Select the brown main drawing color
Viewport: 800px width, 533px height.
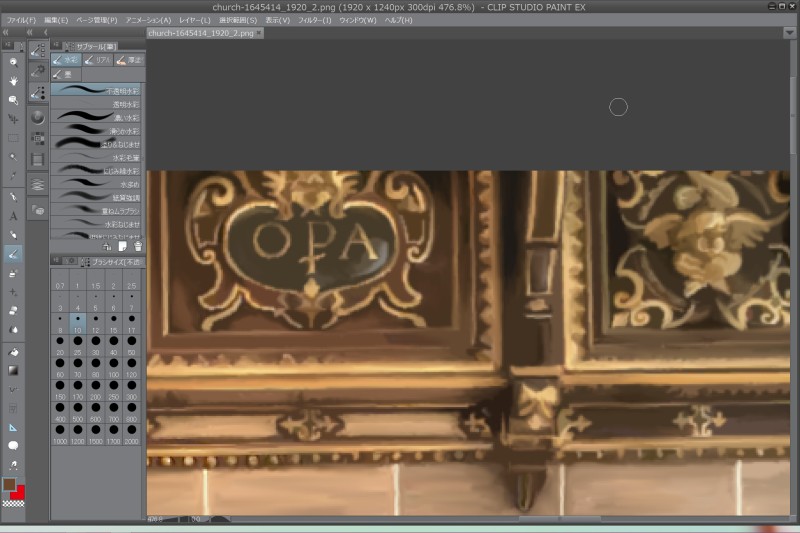(9, 484)
